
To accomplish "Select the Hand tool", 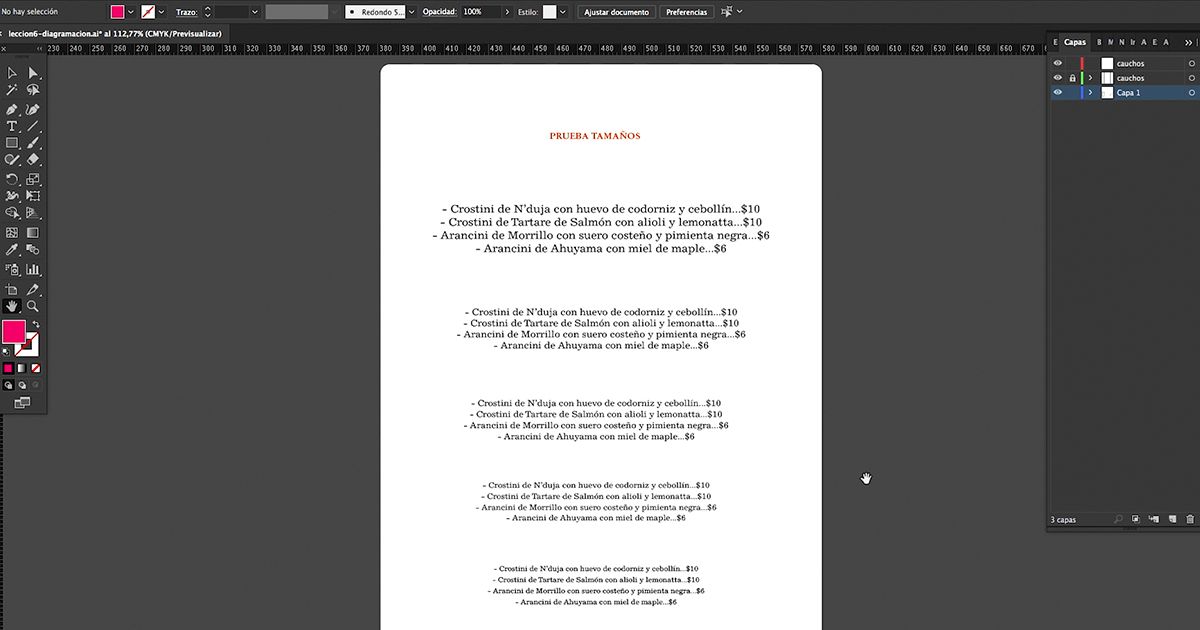I will pyautogui.click(x=12, y=306).
